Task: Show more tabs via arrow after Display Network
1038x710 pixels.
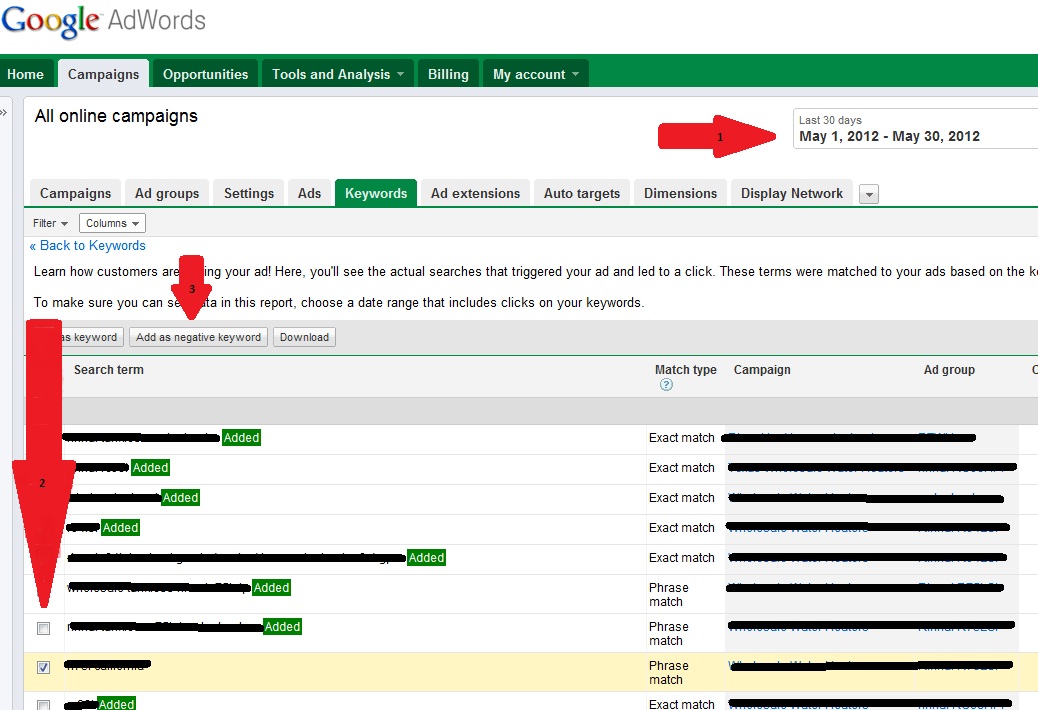Action: (x=869, y=195)
